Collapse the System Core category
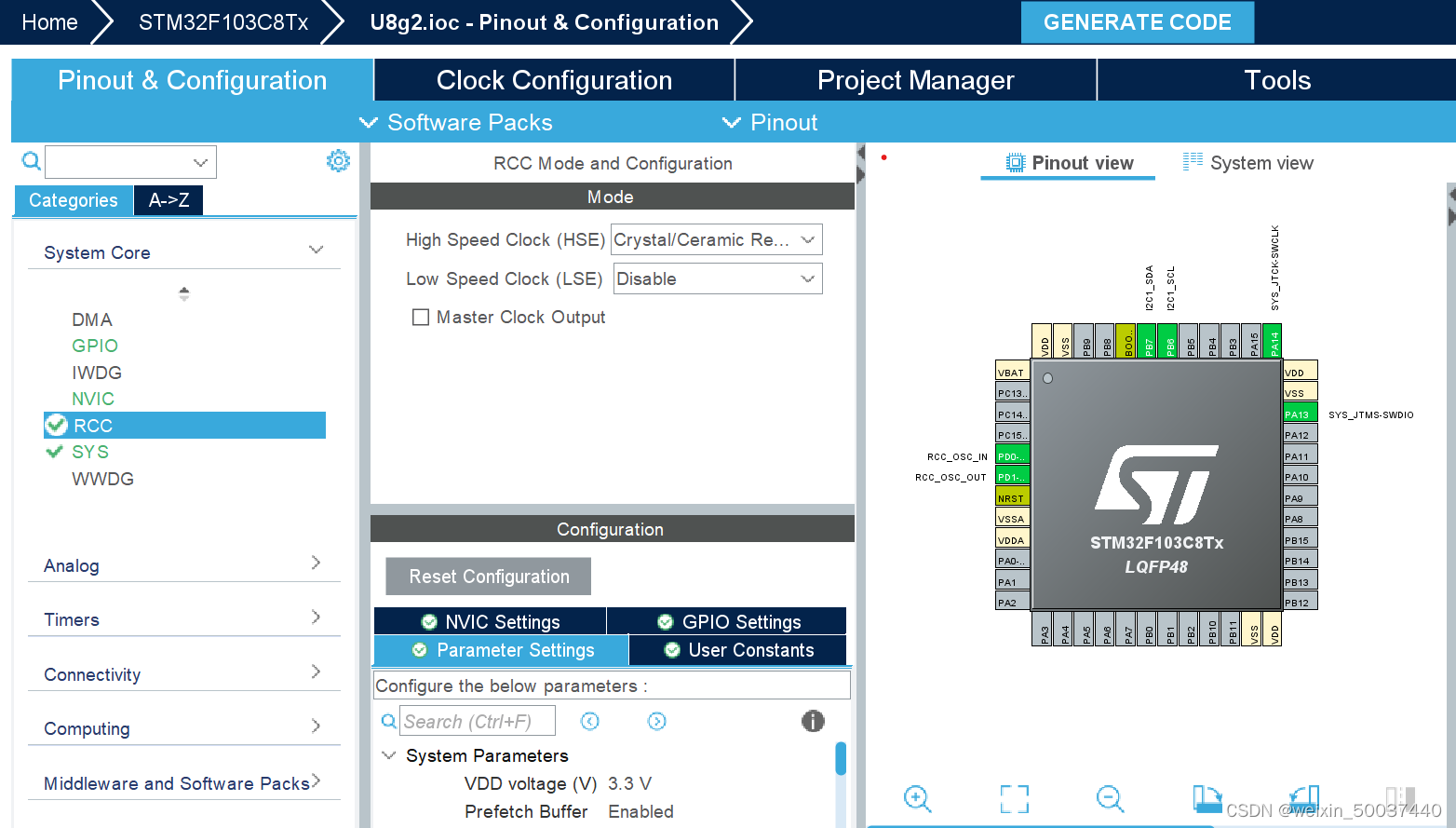The width and height of the screenshot is (1456, 828). [316, 250]
